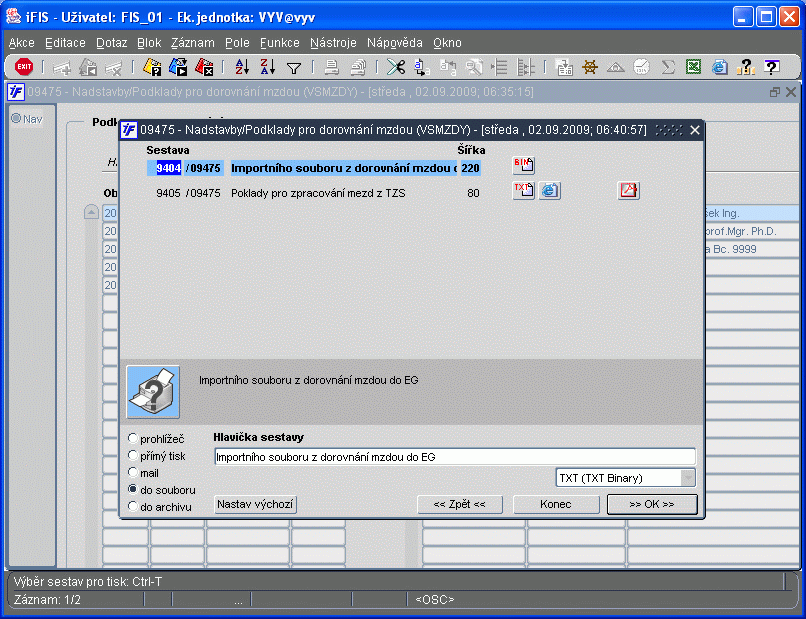Screen dimensions: 806x619
Task: Open the Akce menu
Action: pyautogui.click(x=22, y=43)
